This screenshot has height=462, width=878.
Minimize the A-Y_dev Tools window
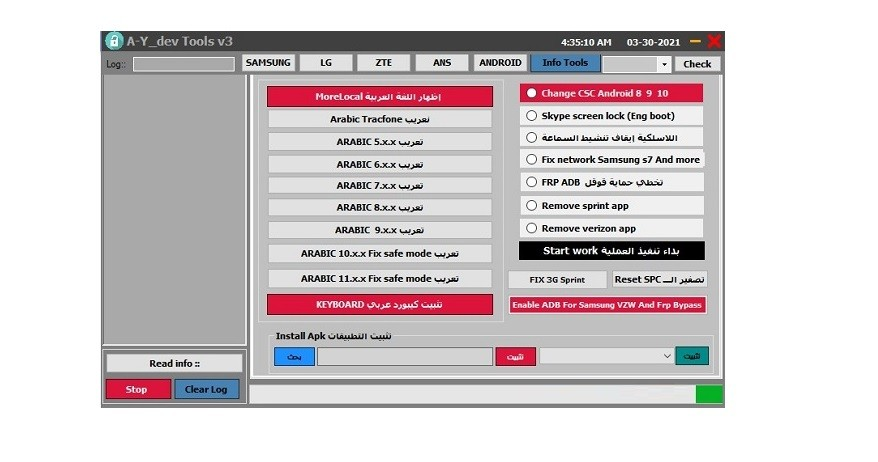(x=695, y=41)
